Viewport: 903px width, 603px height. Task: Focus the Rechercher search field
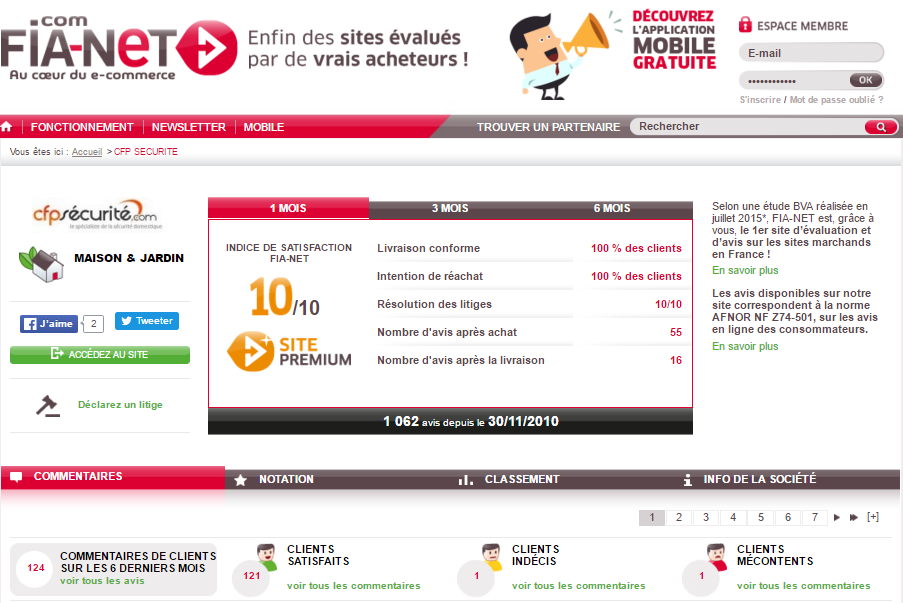pos(748,127)
